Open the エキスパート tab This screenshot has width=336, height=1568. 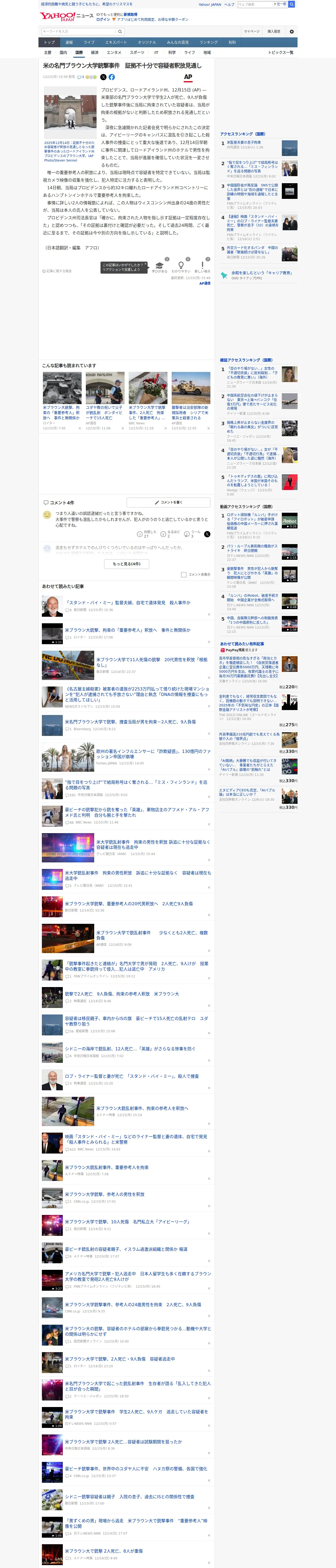116,42
